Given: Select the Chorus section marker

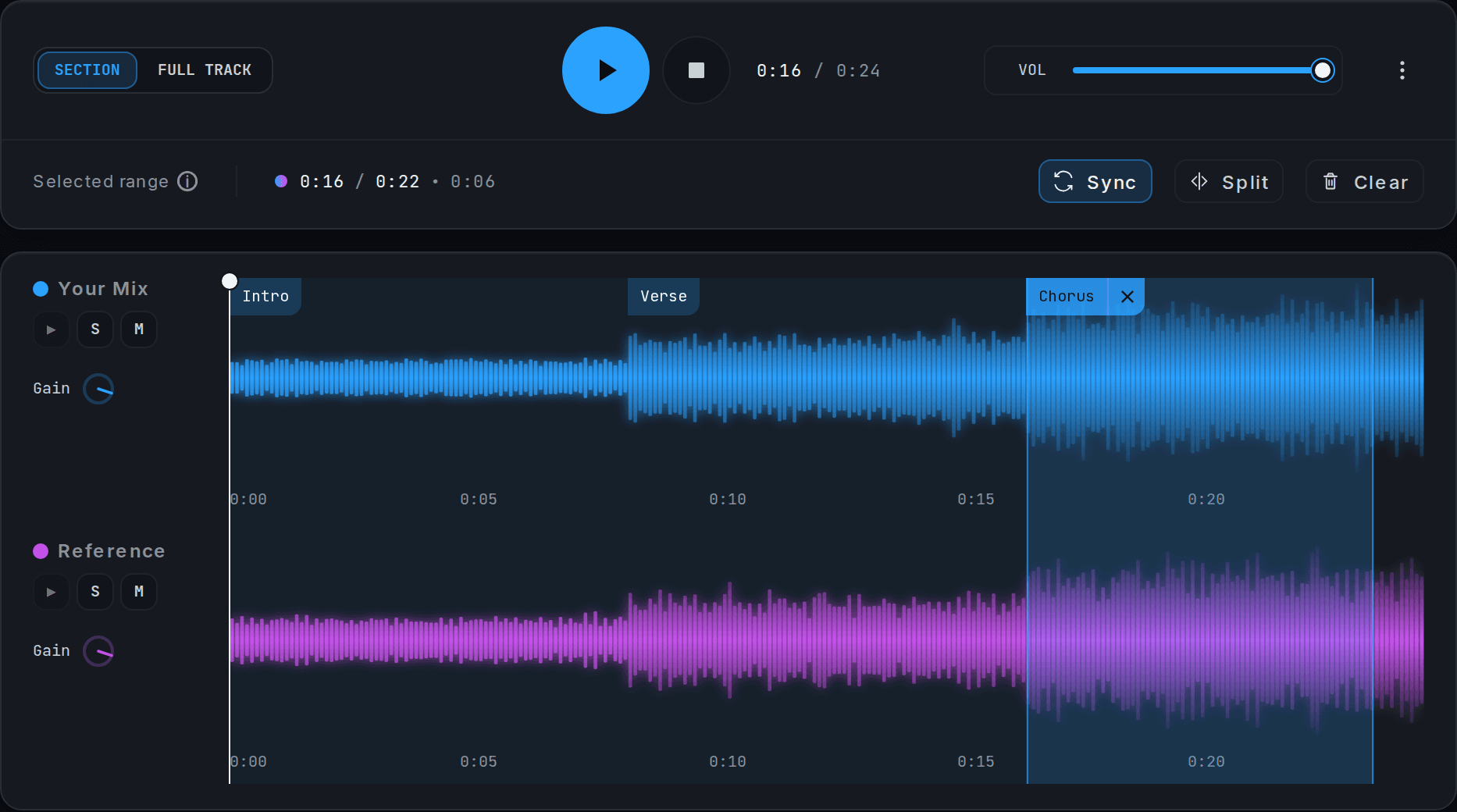Looking at the screenshot, I should point(1067,297).
